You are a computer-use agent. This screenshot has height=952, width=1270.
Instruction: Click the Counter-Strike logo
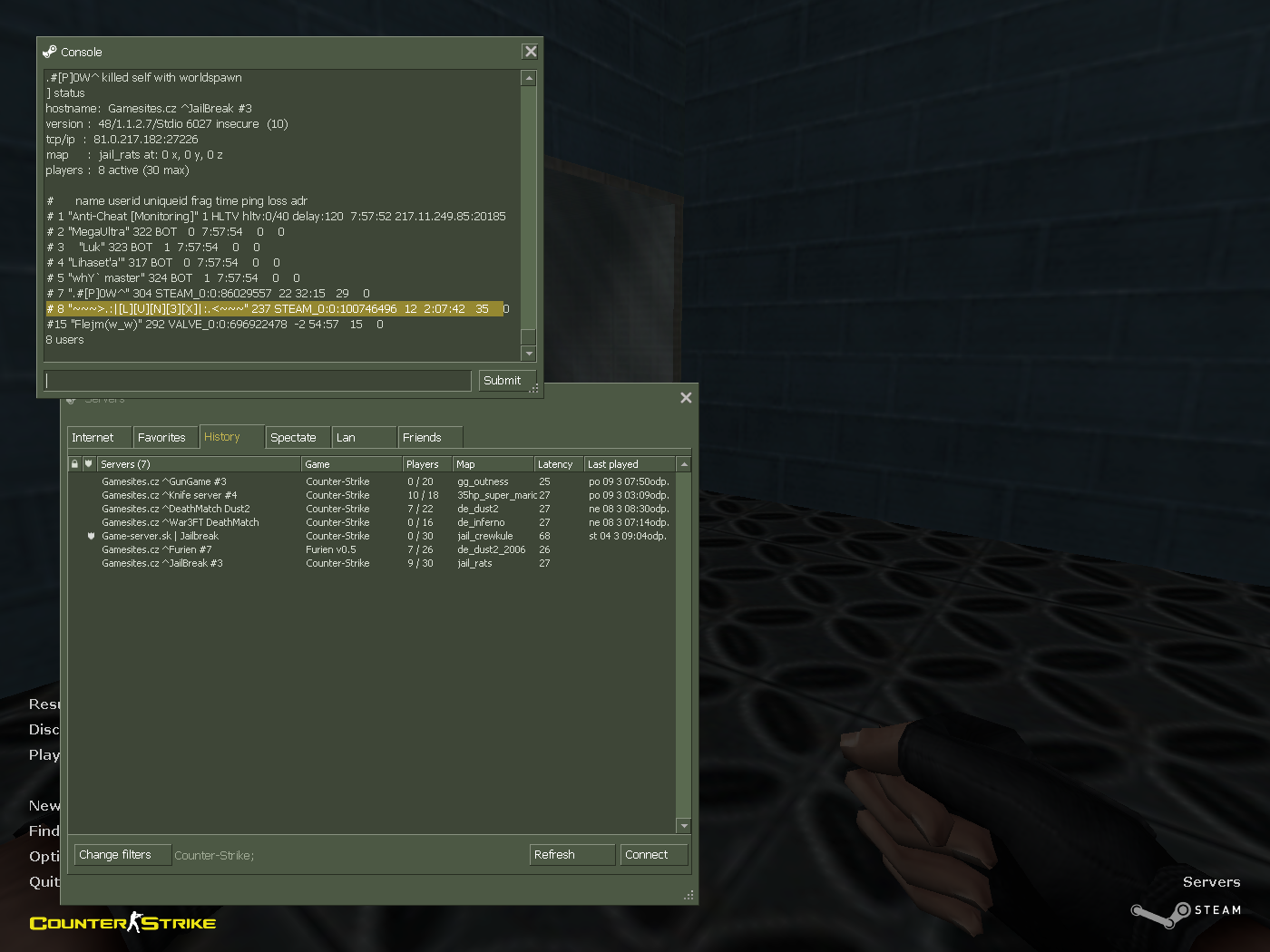click(x=122, y=923)
